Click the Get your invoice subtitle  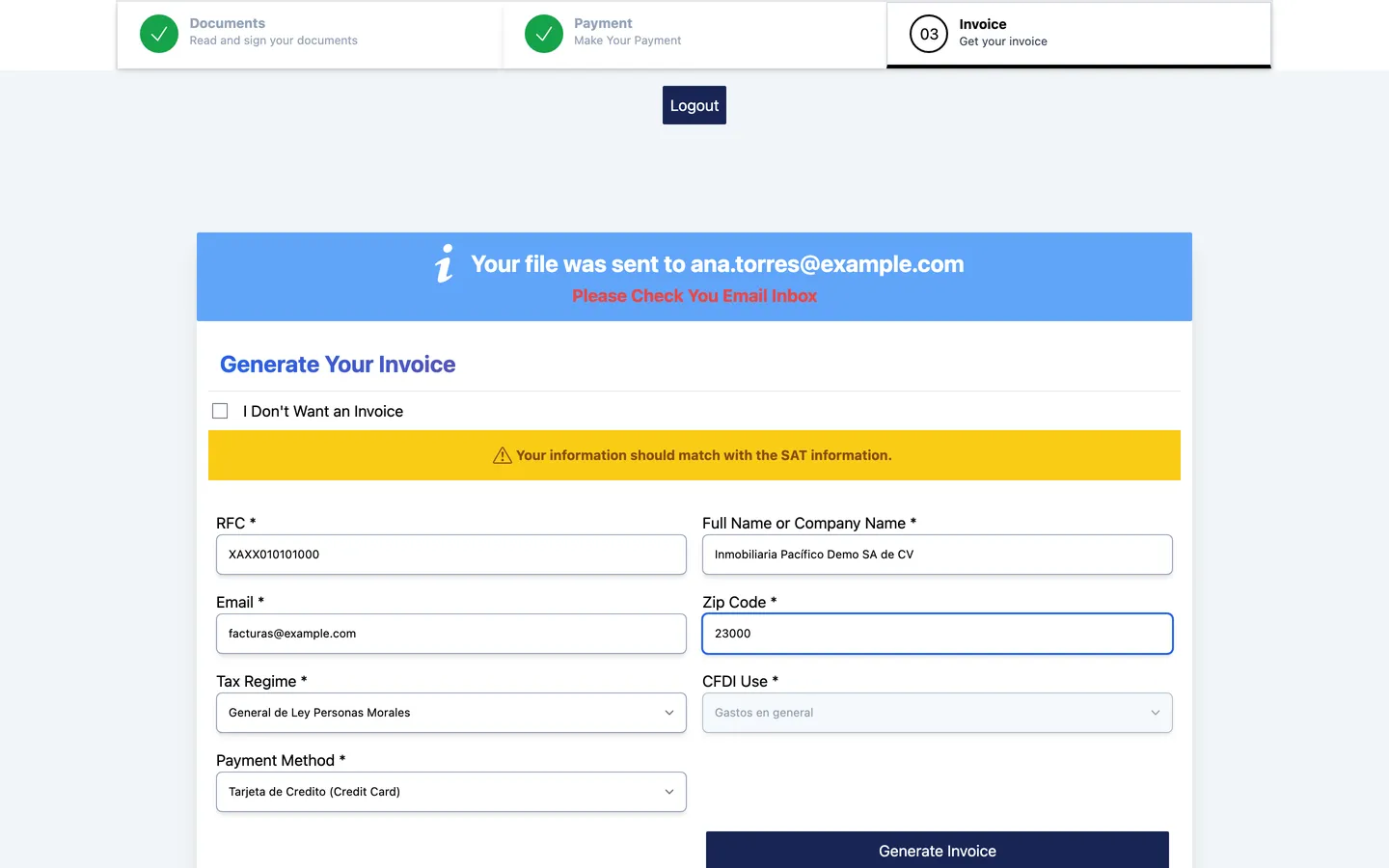(x=1003, y=41)
